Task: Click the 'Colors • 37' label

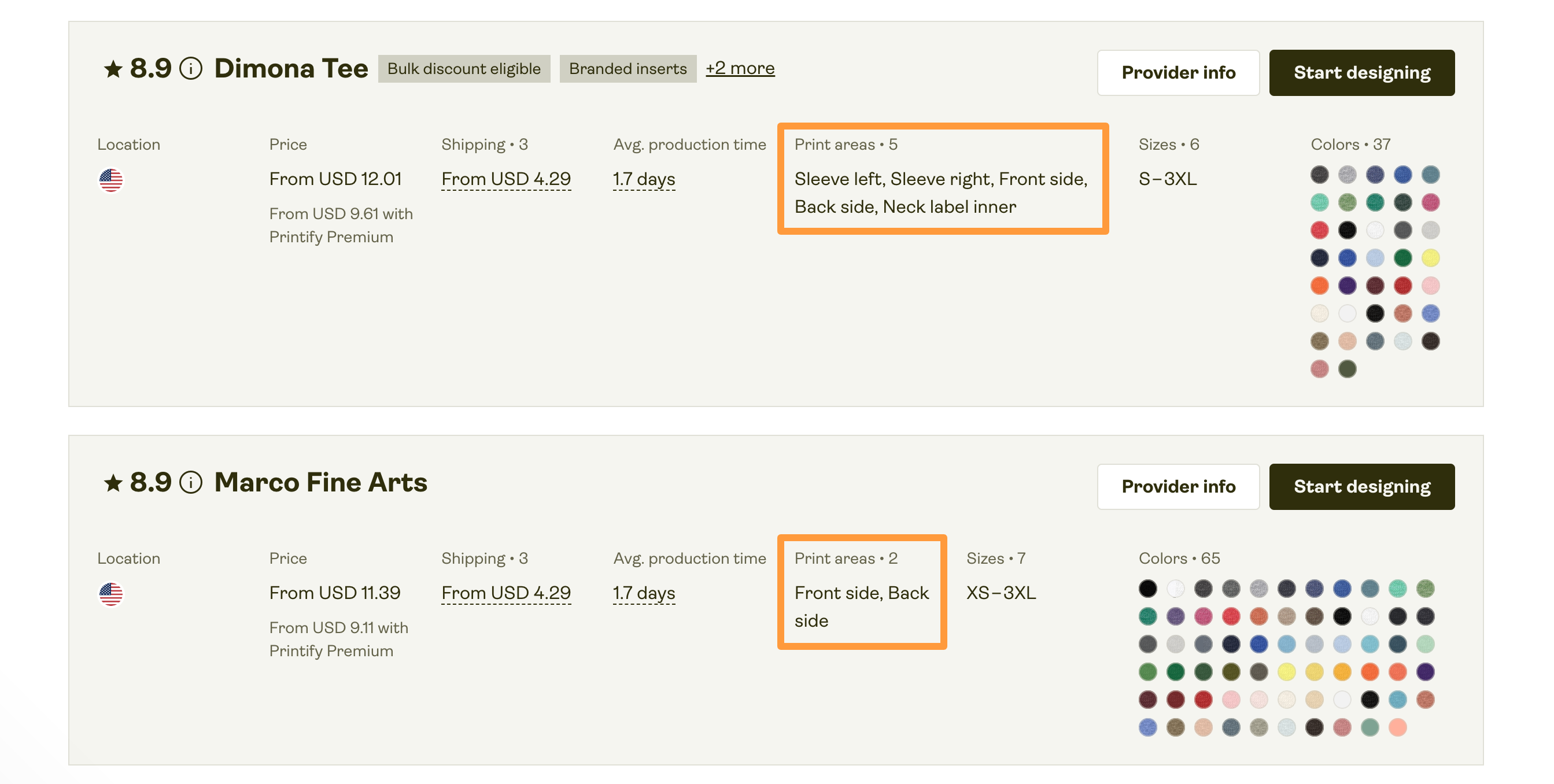Action: (x=1350, y=145)
